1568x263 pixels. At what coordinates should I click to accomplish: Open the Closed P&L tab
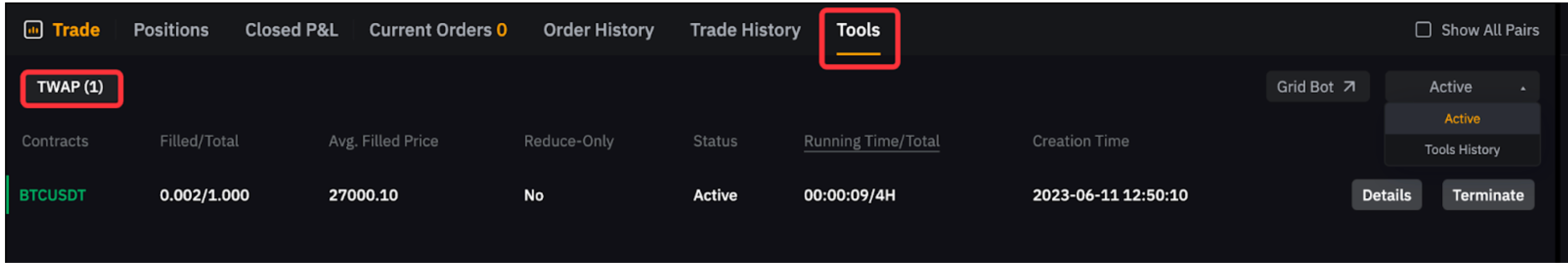tap(291, 30)
